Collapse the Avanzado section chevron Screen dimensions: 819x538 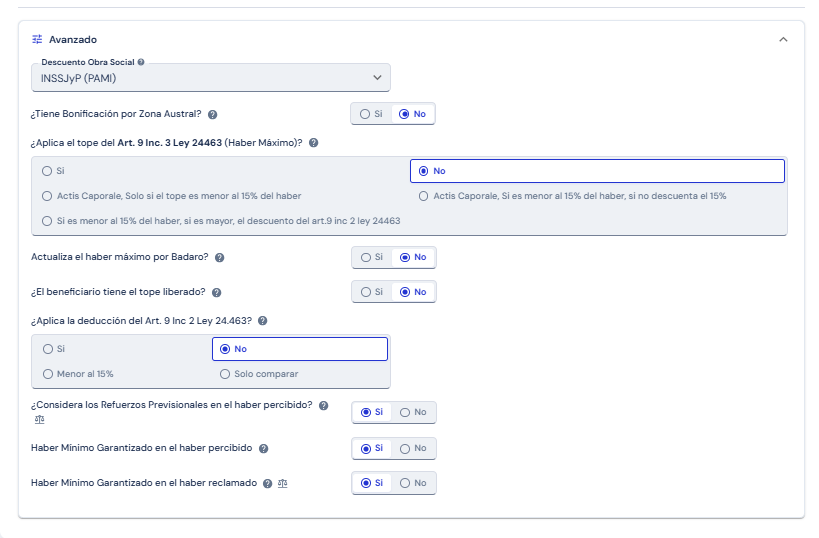[783, 40]
